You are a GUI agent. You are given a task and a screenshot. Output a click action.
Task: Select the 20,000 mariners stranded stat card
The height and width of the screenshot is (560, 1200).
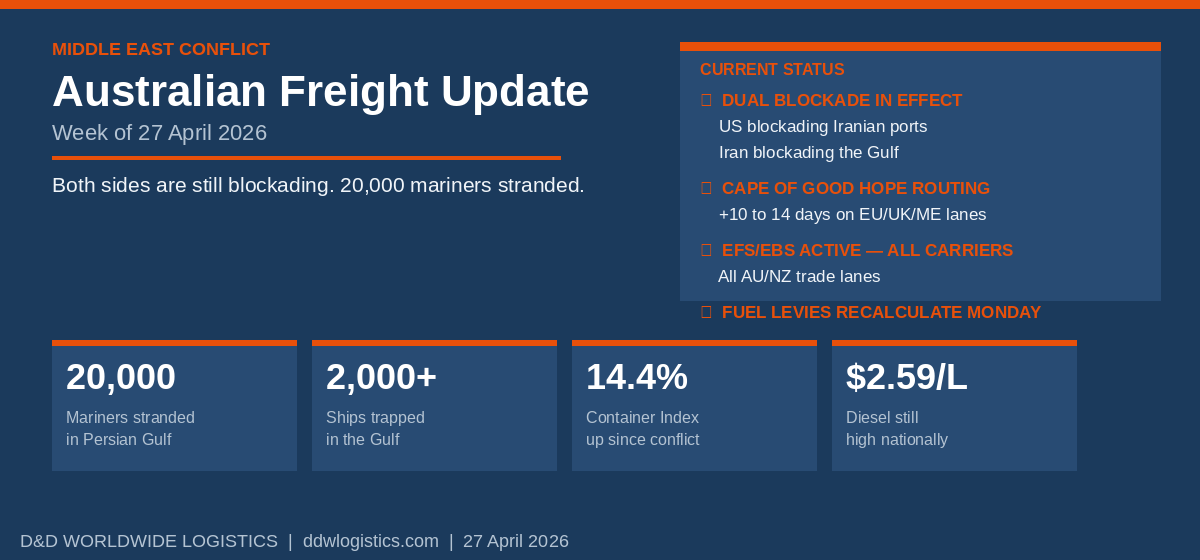pos(174,406)
